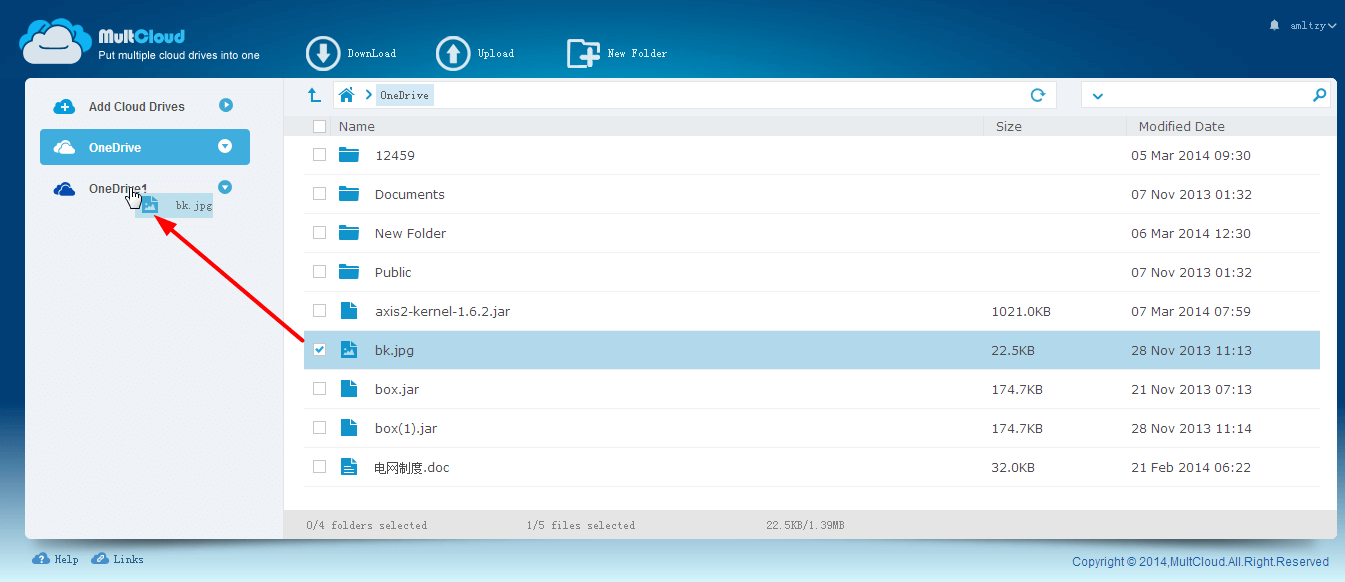
Task: Open the OneDrive drive dropdown arrow
Action: tap(225, 146)
